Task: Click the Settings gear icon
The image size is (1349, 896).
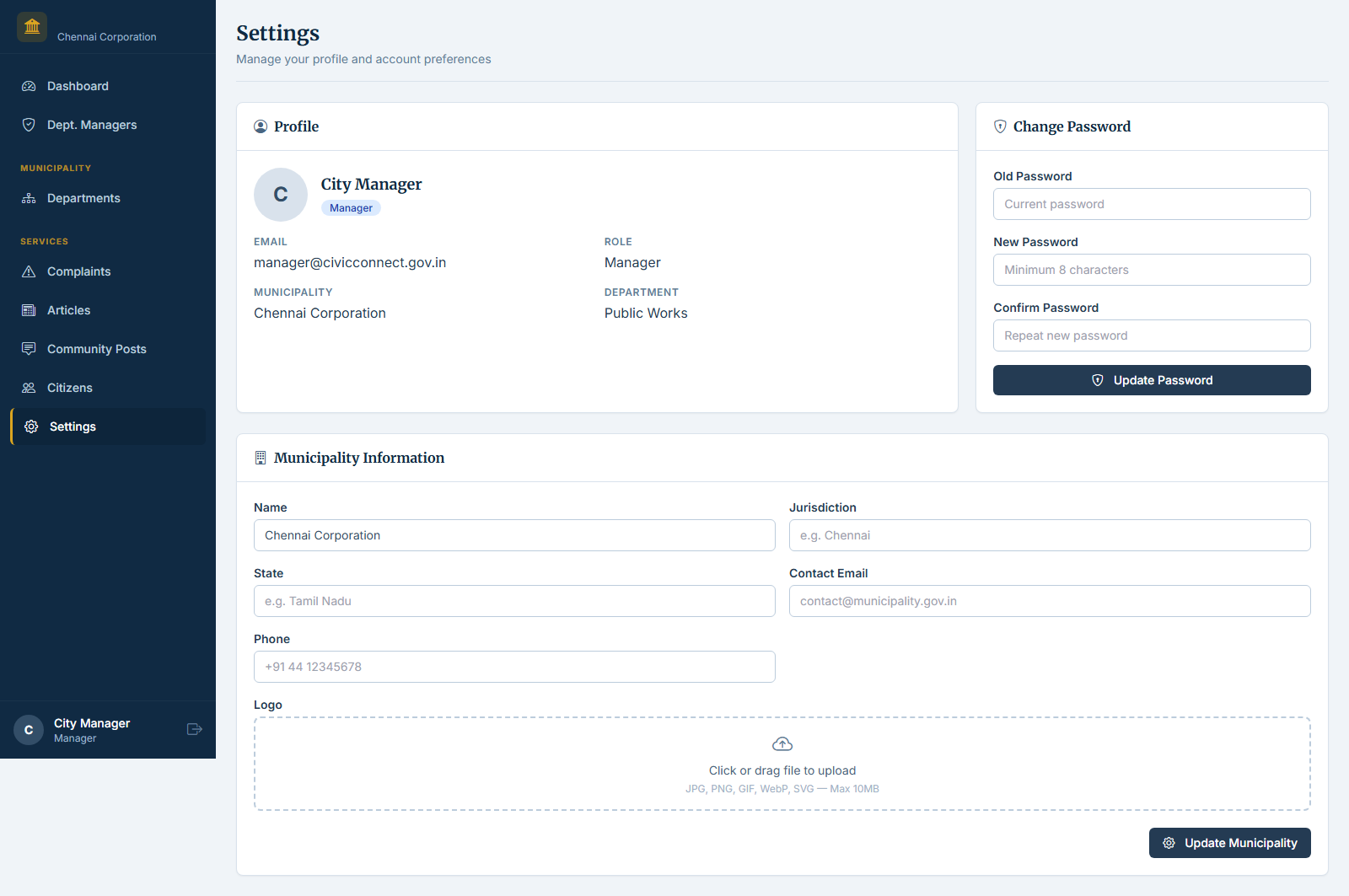Action: pyautogui.click(x=31, y=426)
